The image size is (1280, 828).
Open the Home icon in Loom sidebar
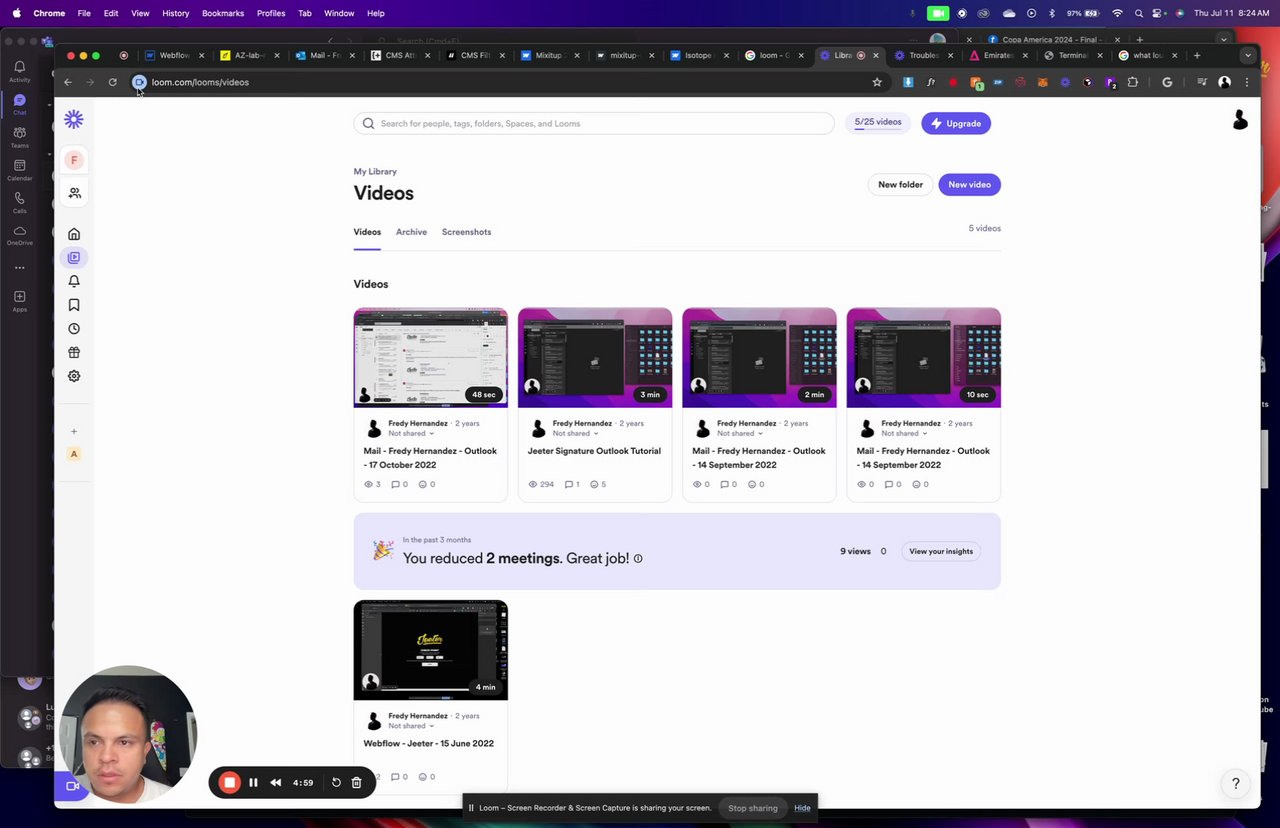pos(74,234)
